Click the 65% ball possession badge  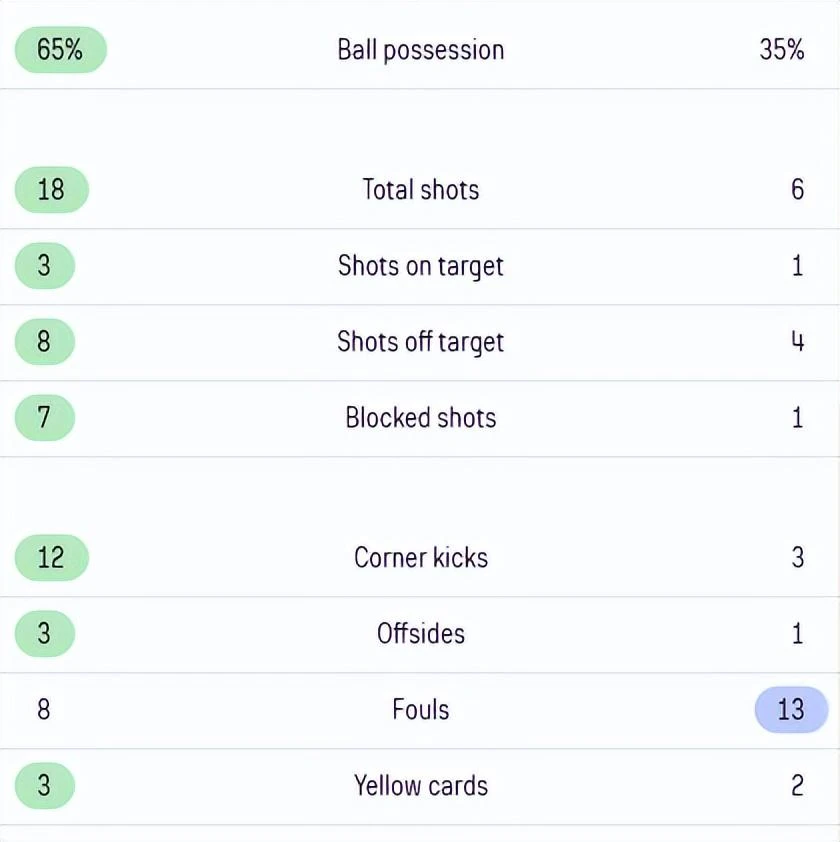tap(61, 50)
